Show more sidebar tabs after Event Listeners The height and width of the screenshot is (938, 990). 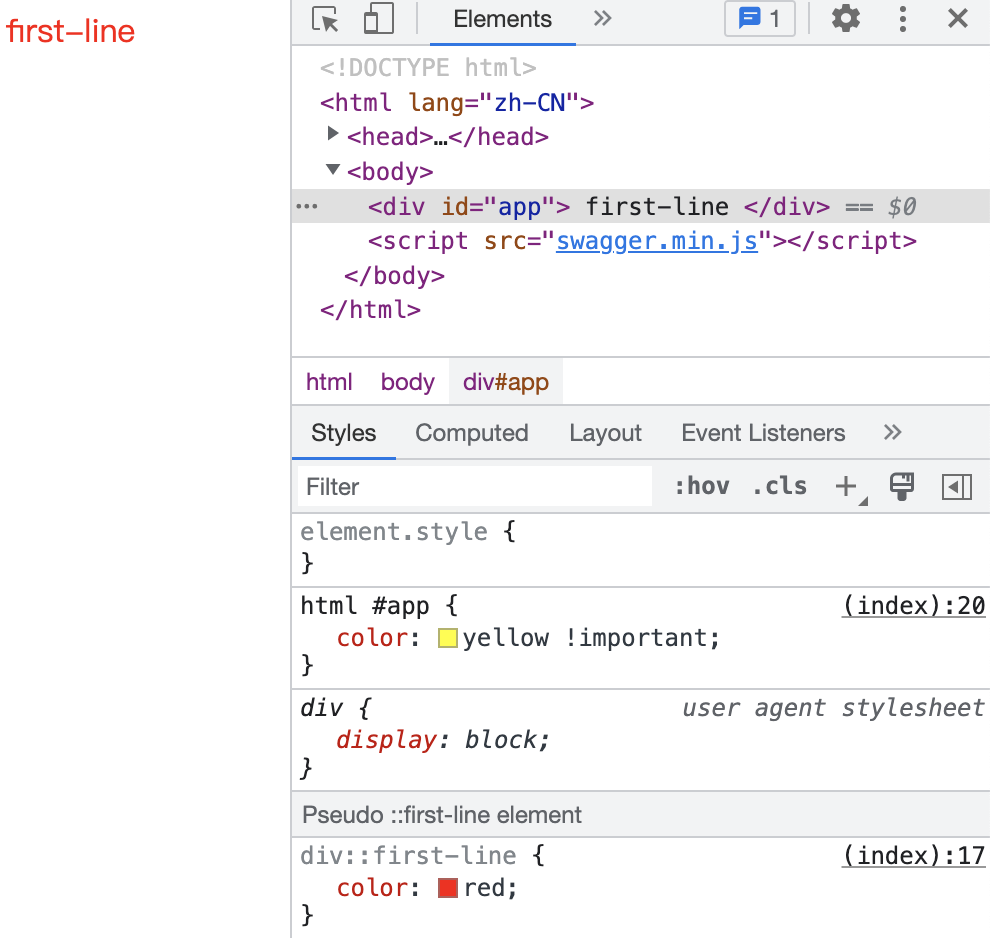[x=892, y=432]
